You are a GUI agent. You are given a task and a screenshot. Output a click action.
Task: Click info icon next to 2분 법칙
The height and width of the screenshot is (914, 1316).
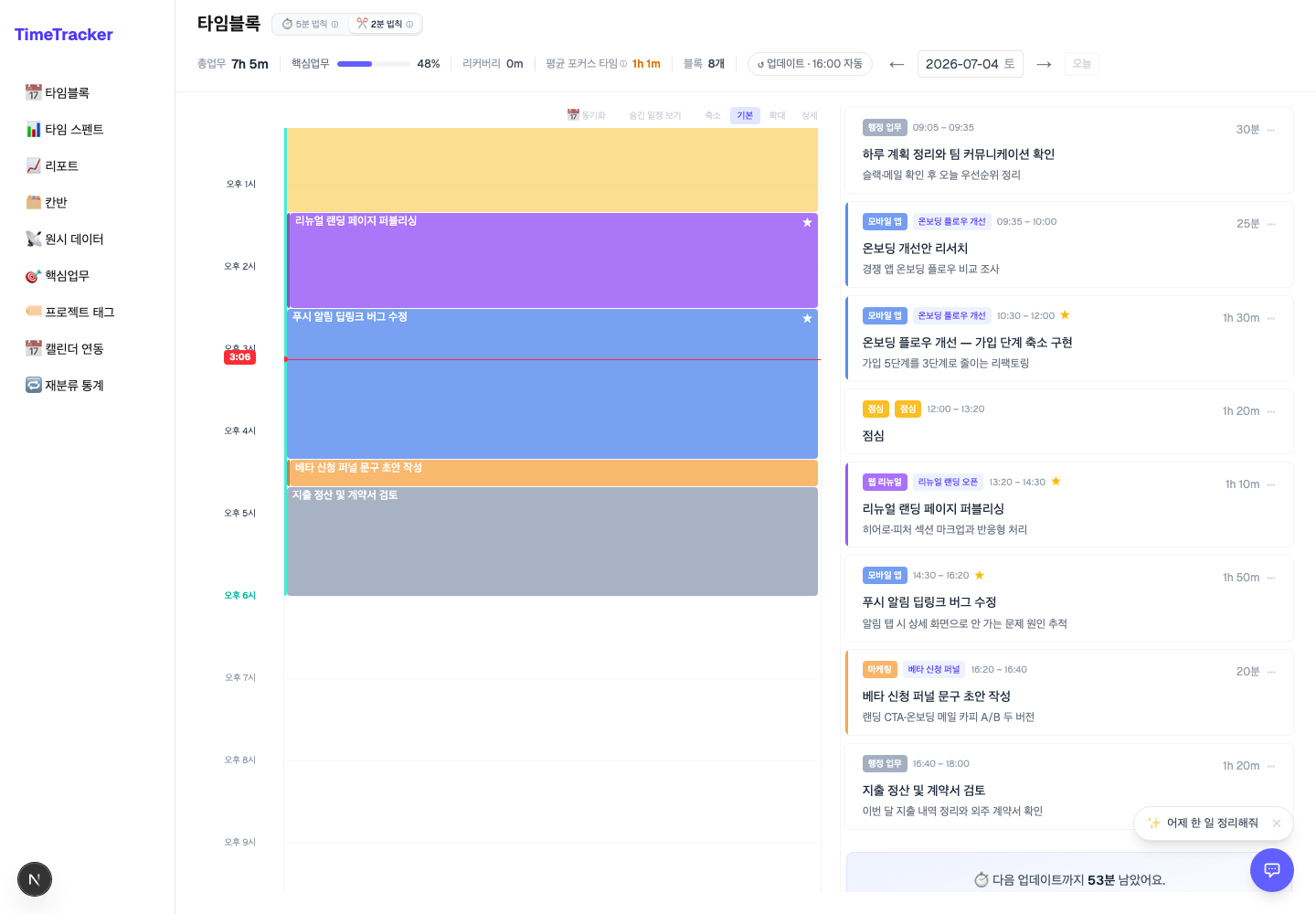click(409, 25)
